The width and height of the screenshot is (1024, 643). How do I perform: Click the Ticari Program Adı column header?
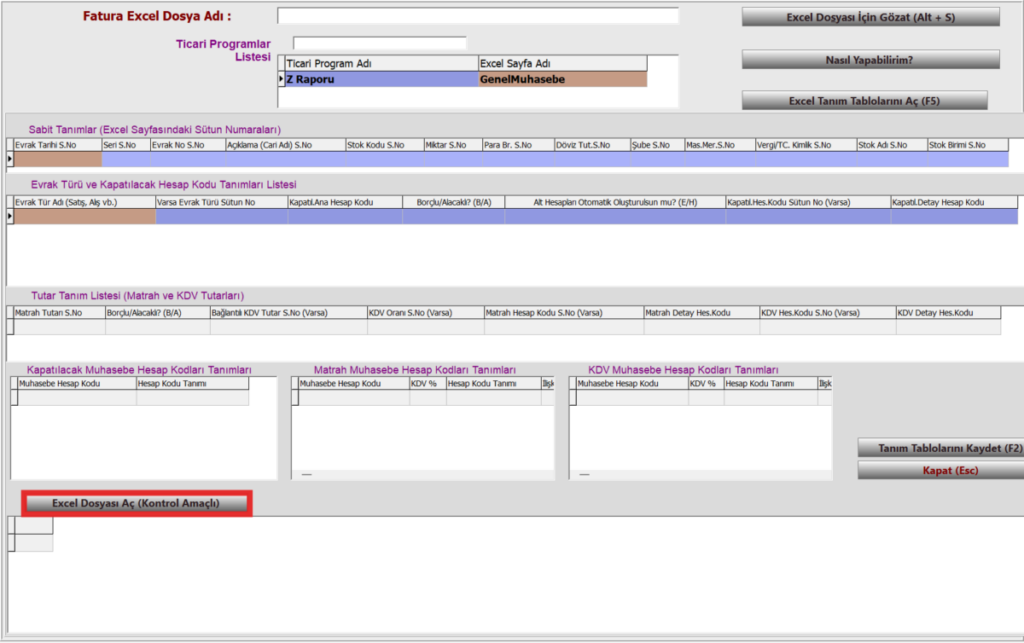pyautogui.click(x=381, y=63)
